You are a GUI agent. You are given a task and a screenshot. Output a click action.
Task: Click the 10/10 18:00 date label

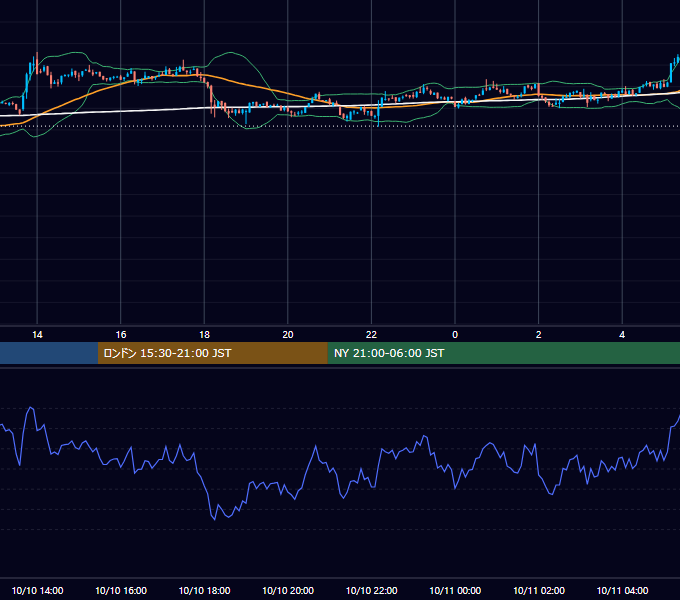coord(204,590)
